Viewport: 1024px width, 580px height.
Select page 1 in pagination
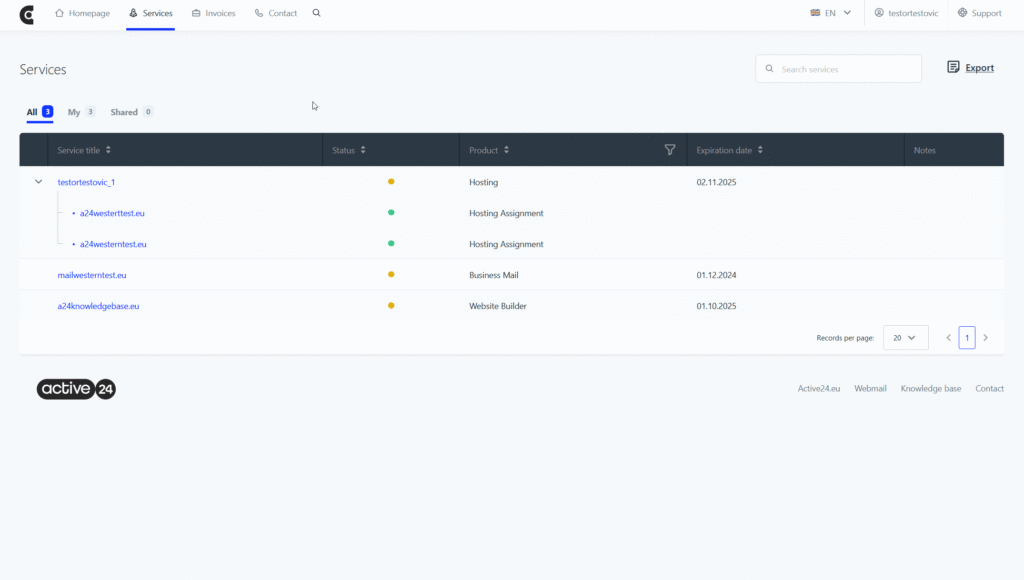(967, 338)
